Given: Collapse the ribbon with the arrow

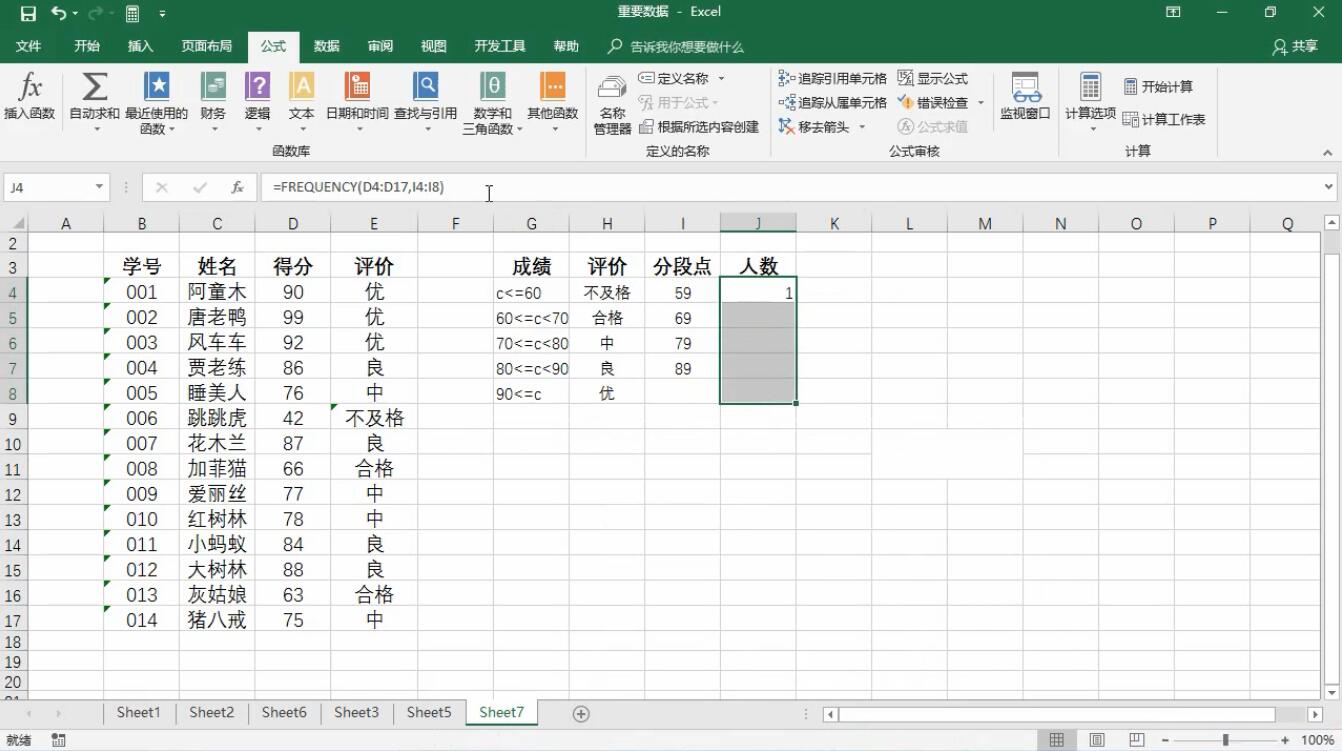Looking at the screenshot, I should 1328,153.
